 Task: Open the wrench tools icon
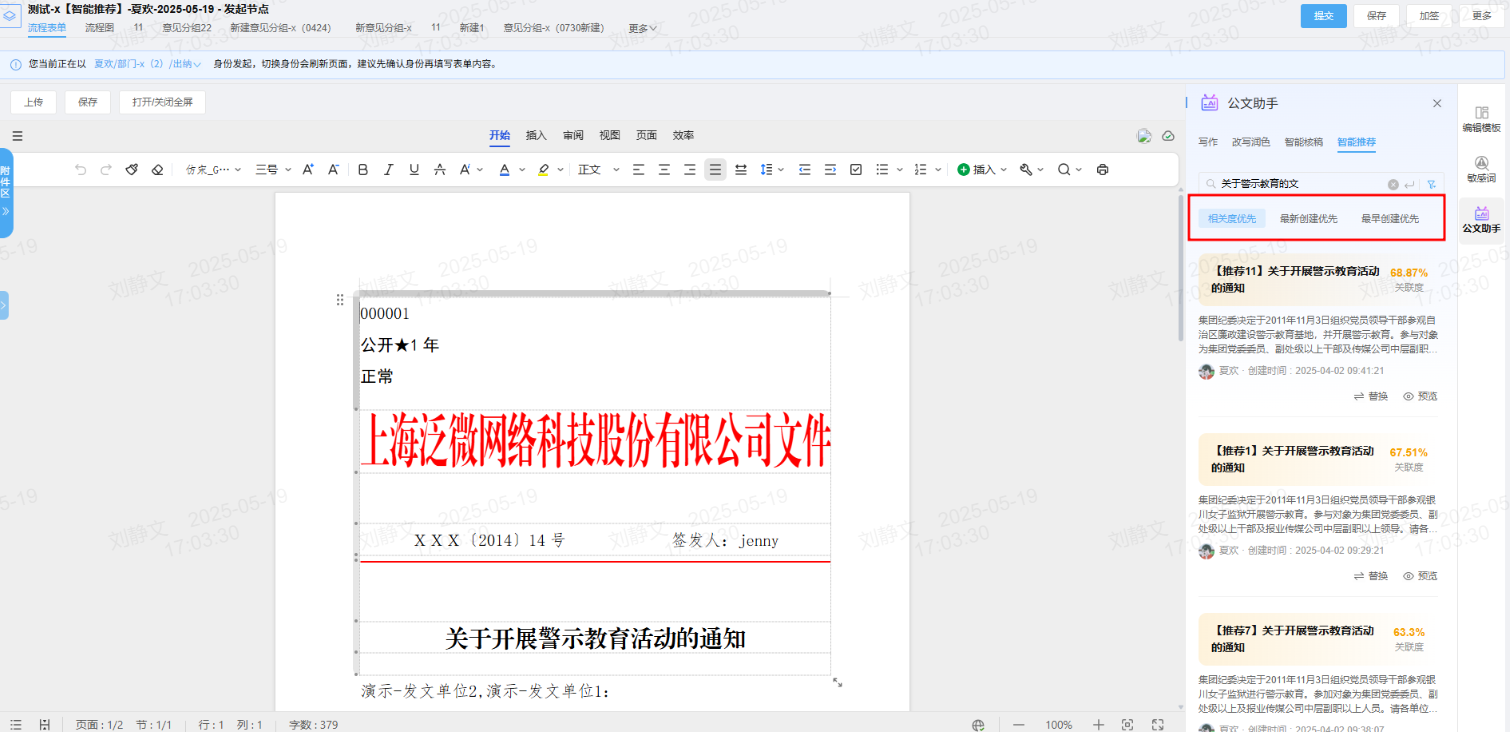click(1026, 170)
